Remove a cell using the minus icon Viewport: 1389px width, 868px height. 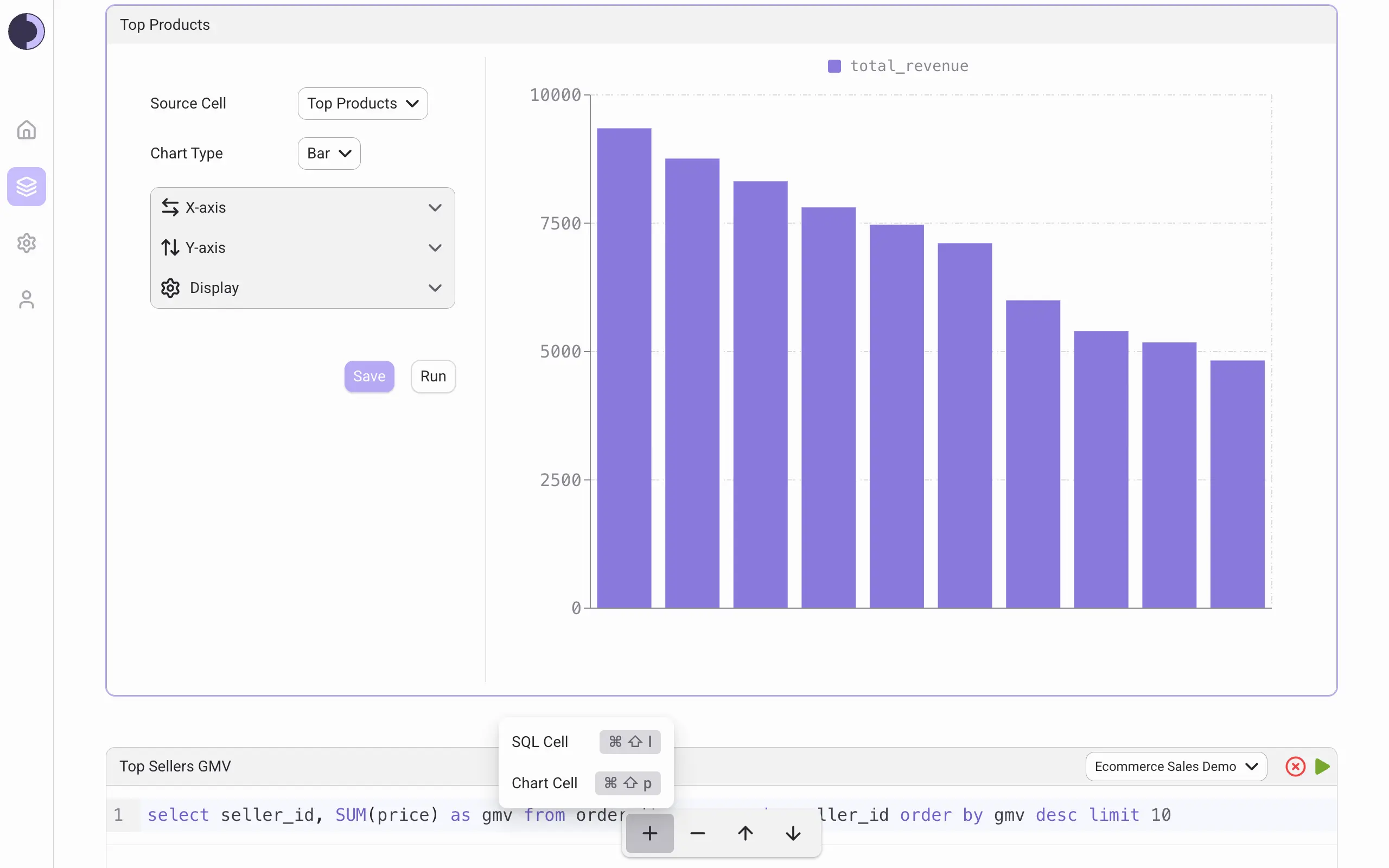697,833
